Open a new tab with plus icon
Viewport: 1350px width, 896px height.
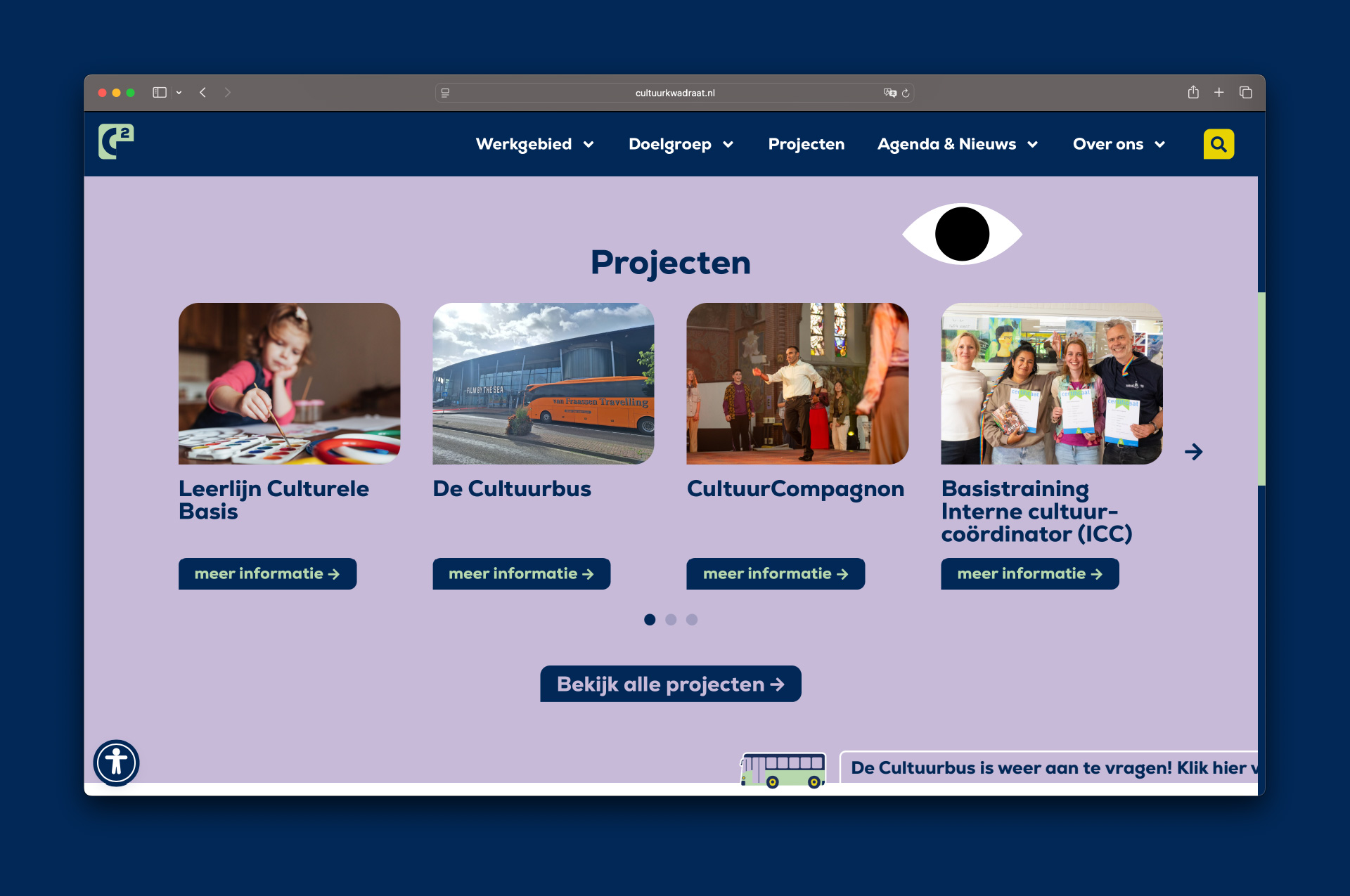pos(1219,92)
